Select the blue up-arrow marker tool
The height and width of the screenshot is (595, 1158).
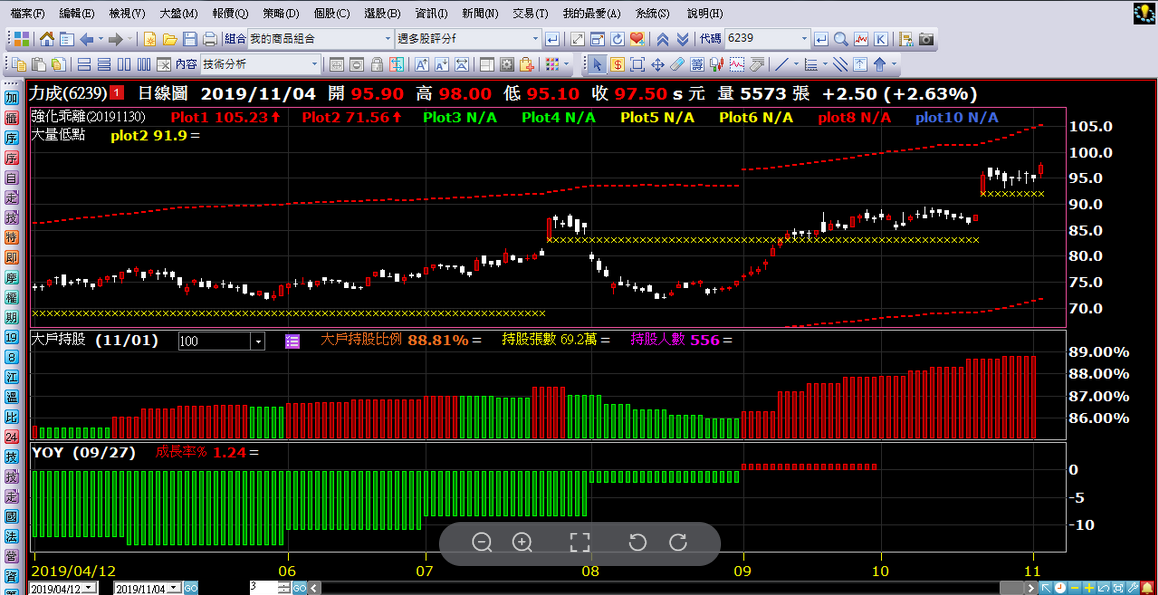(880, 64)
